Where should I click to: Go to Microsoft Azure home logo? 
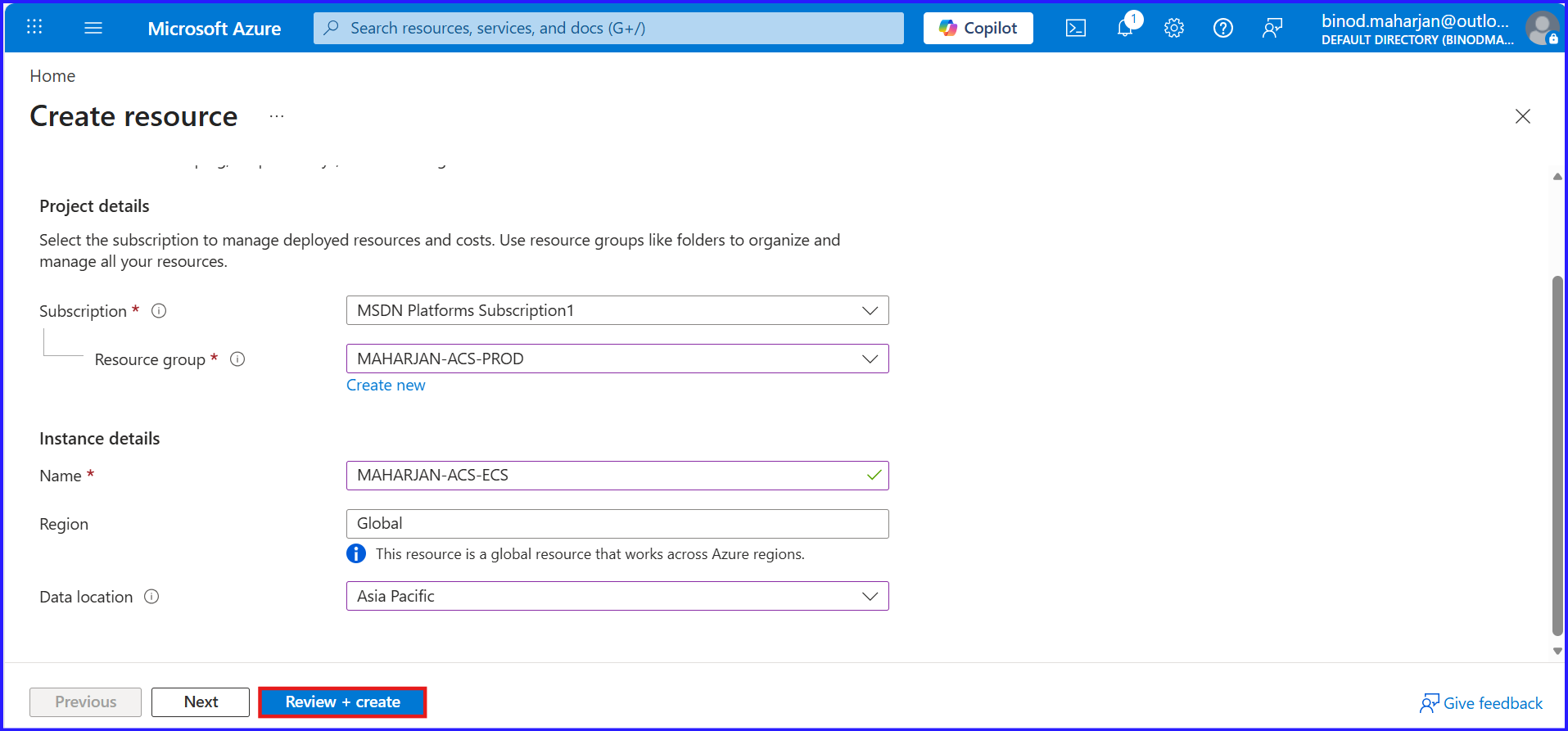tap(215, 29)
